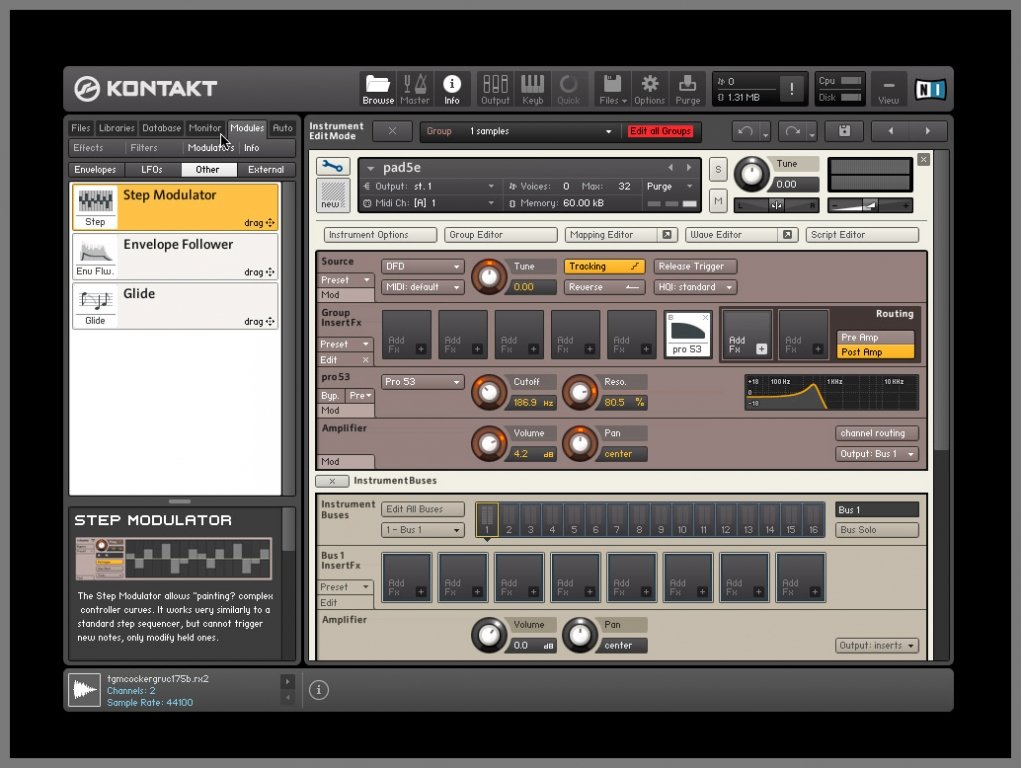
Task: Select Post Amp routing
Action: pos(874,352)
